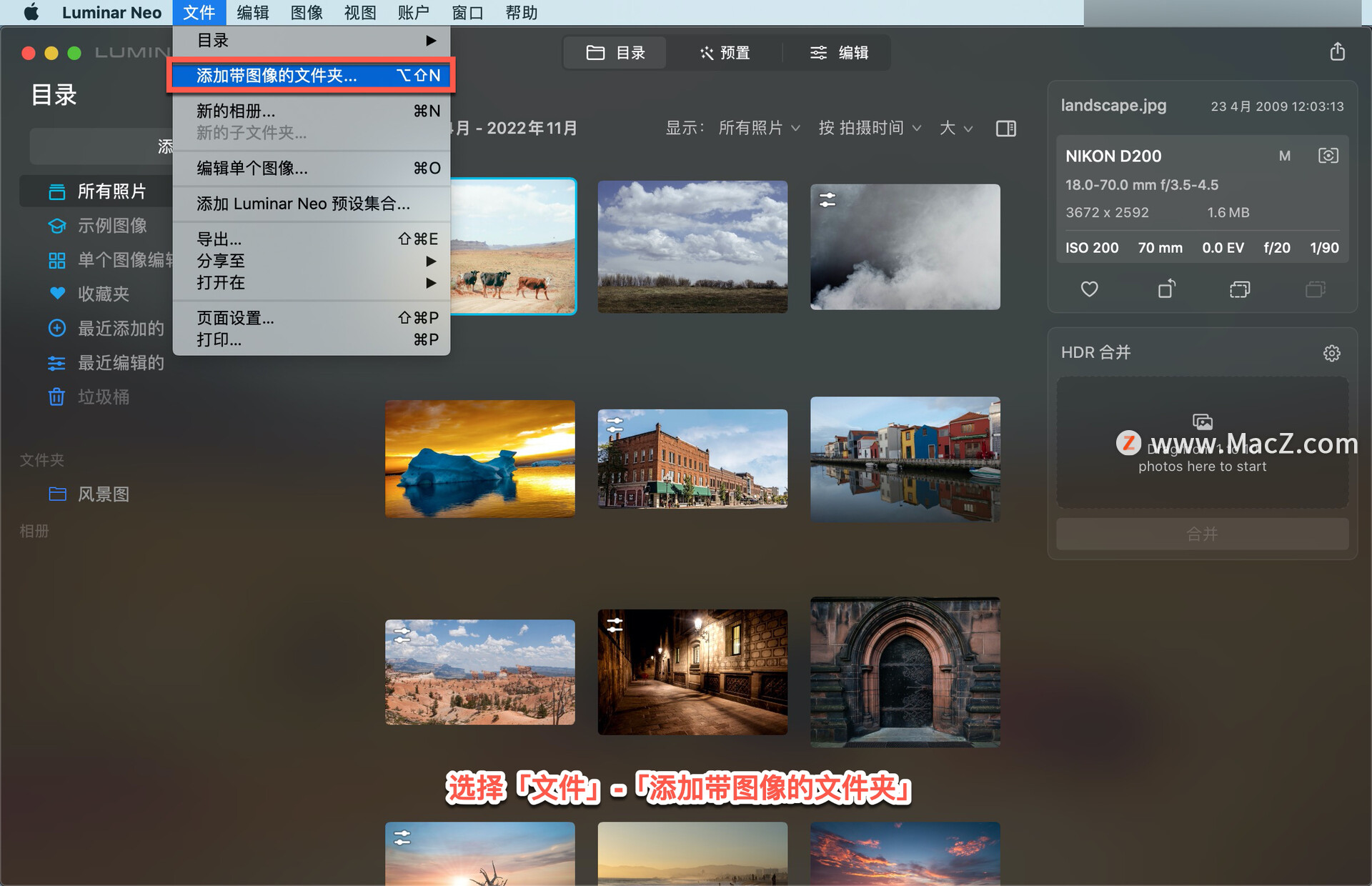Click the 垃圾桶 trash icon
1372x886 pixels.
(x=56, y=397)
